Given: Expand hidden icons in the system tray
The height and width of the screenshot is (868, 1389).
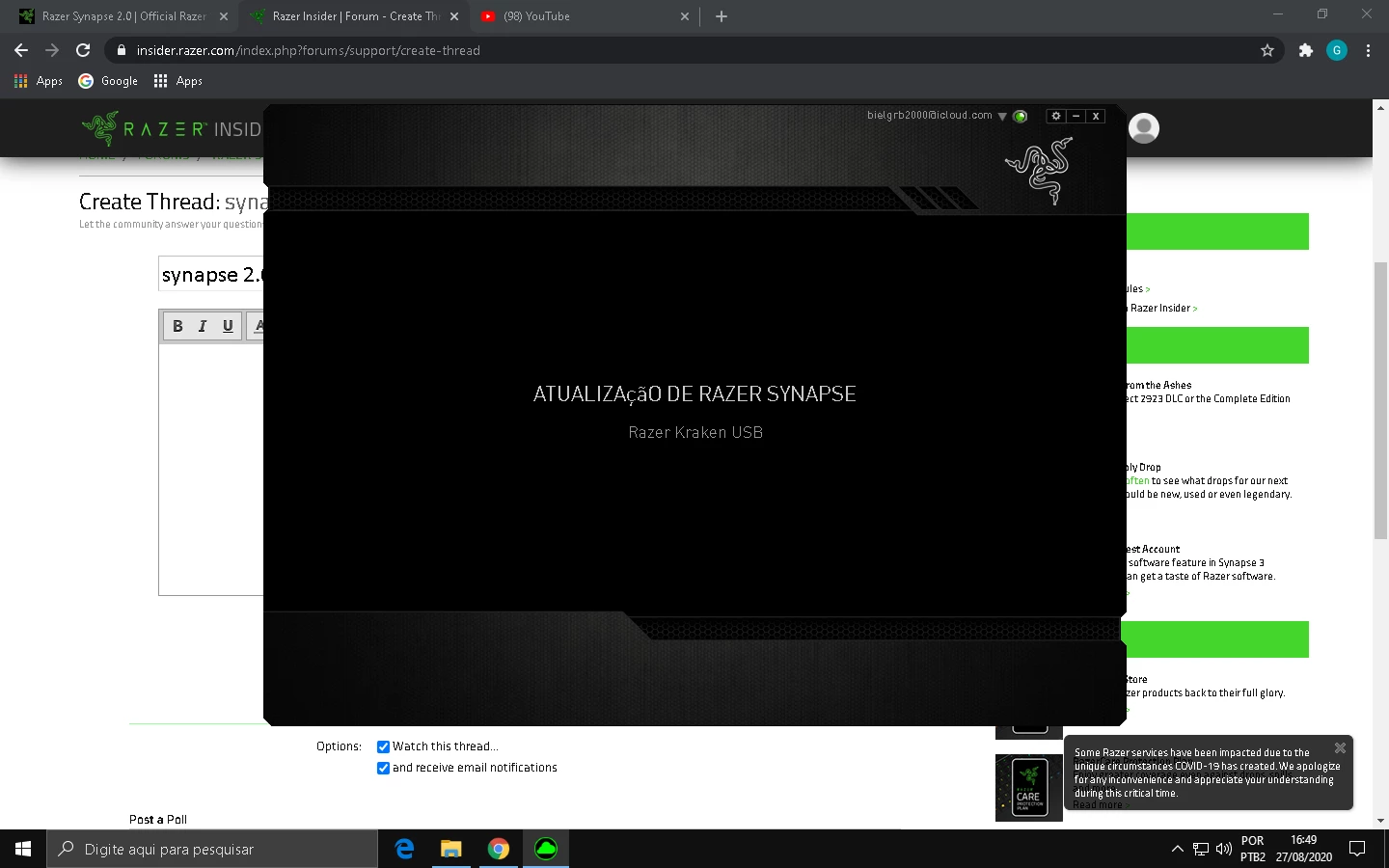Looking at the screenshot, I should tap(1178, 849).
